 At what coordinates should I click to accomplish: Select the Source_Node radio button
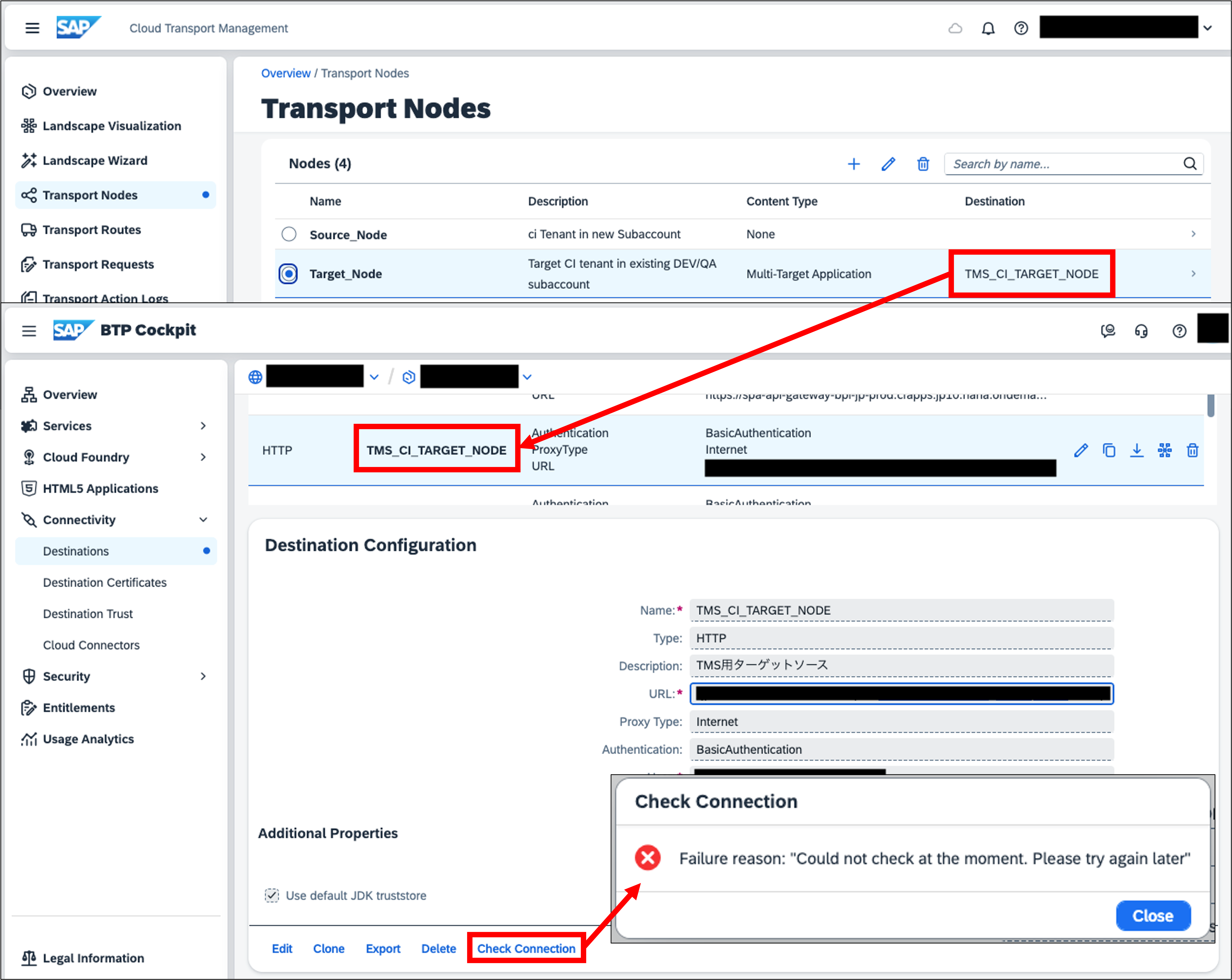point(289,234)
